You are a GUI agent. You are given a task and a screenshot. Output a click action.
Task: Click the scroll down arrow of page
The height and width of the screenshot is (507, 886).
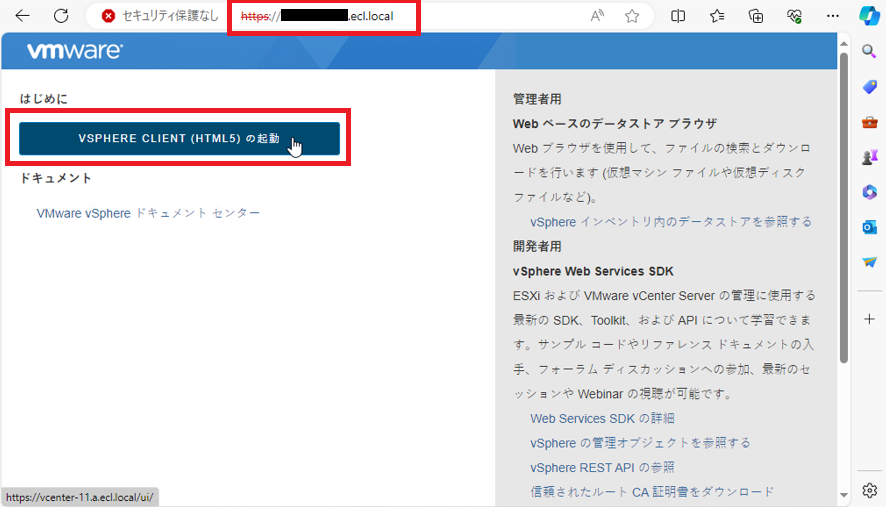point(844,495)
